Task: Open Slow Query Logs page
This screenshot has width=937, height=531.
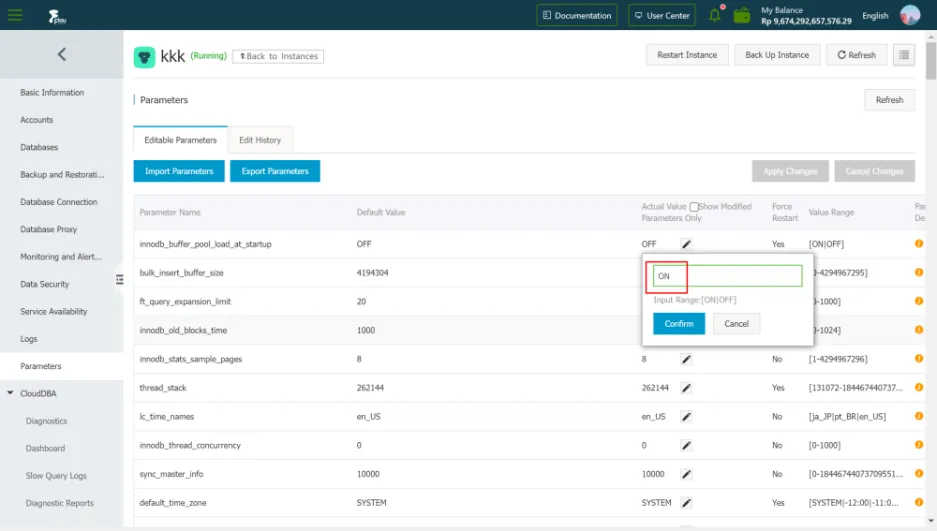Action: coord(56,476)
